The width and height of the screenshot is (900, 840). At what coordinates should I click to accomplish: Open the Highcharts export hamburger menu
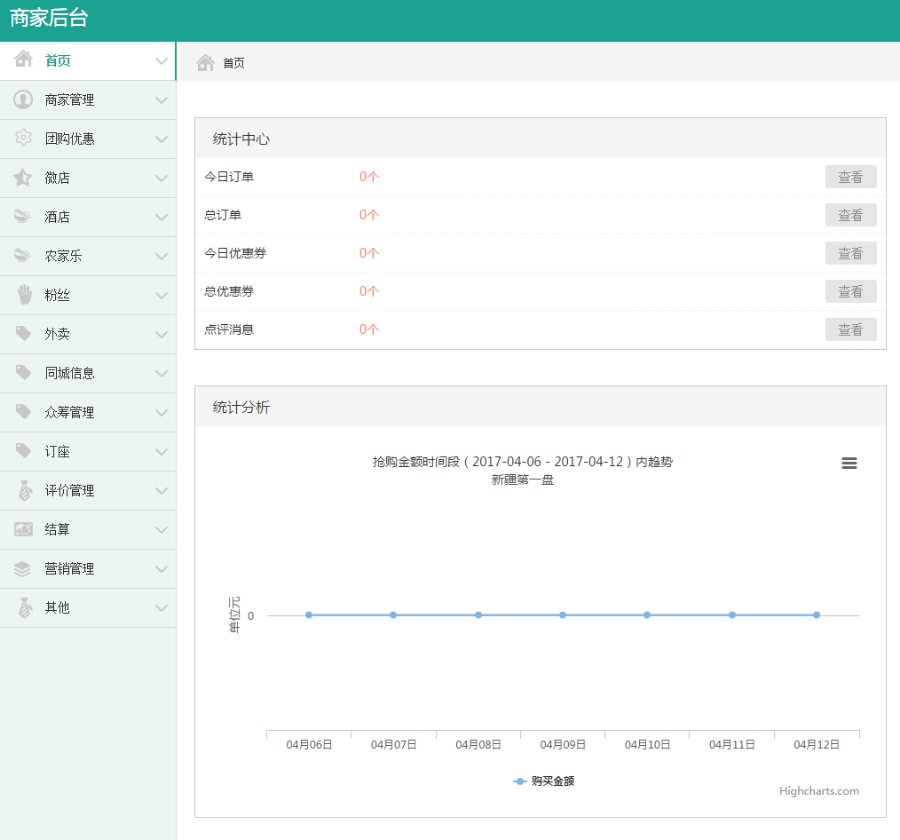pos(849,463)
